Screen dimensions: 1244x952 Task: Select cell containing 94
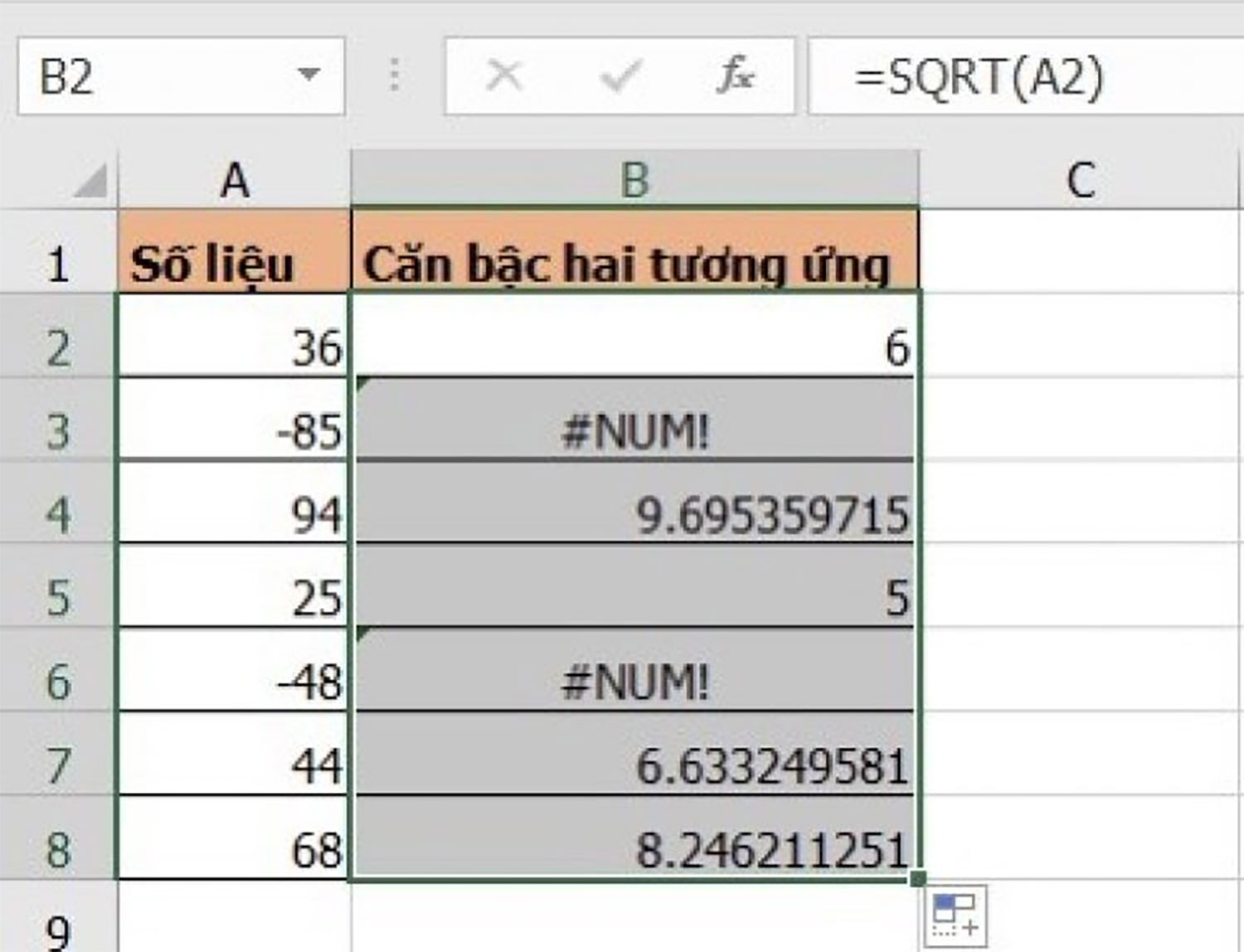(234, 503)
